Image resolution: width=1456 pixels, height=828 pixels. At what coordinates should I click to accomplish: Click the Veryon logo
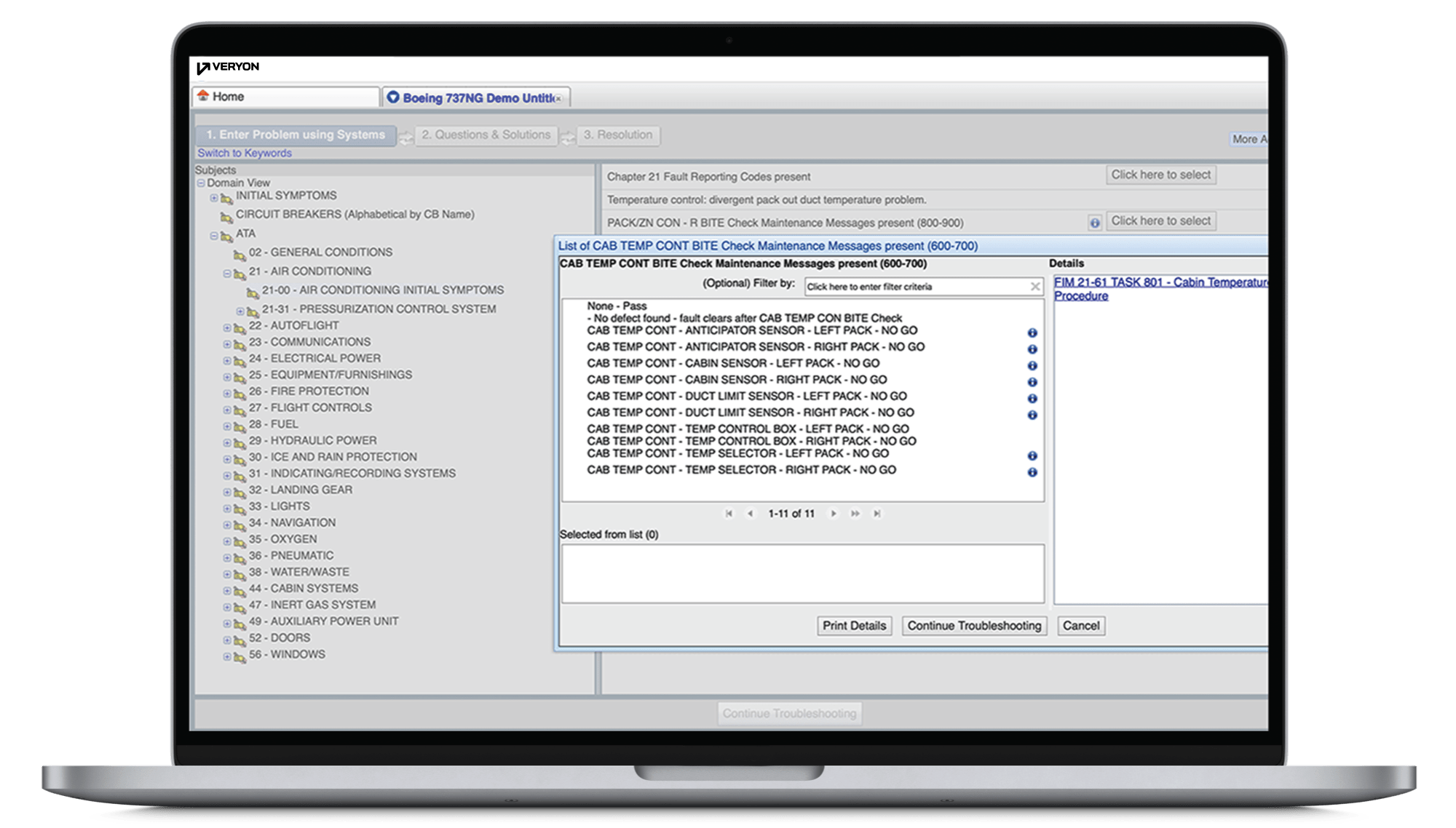coord(228,67)
